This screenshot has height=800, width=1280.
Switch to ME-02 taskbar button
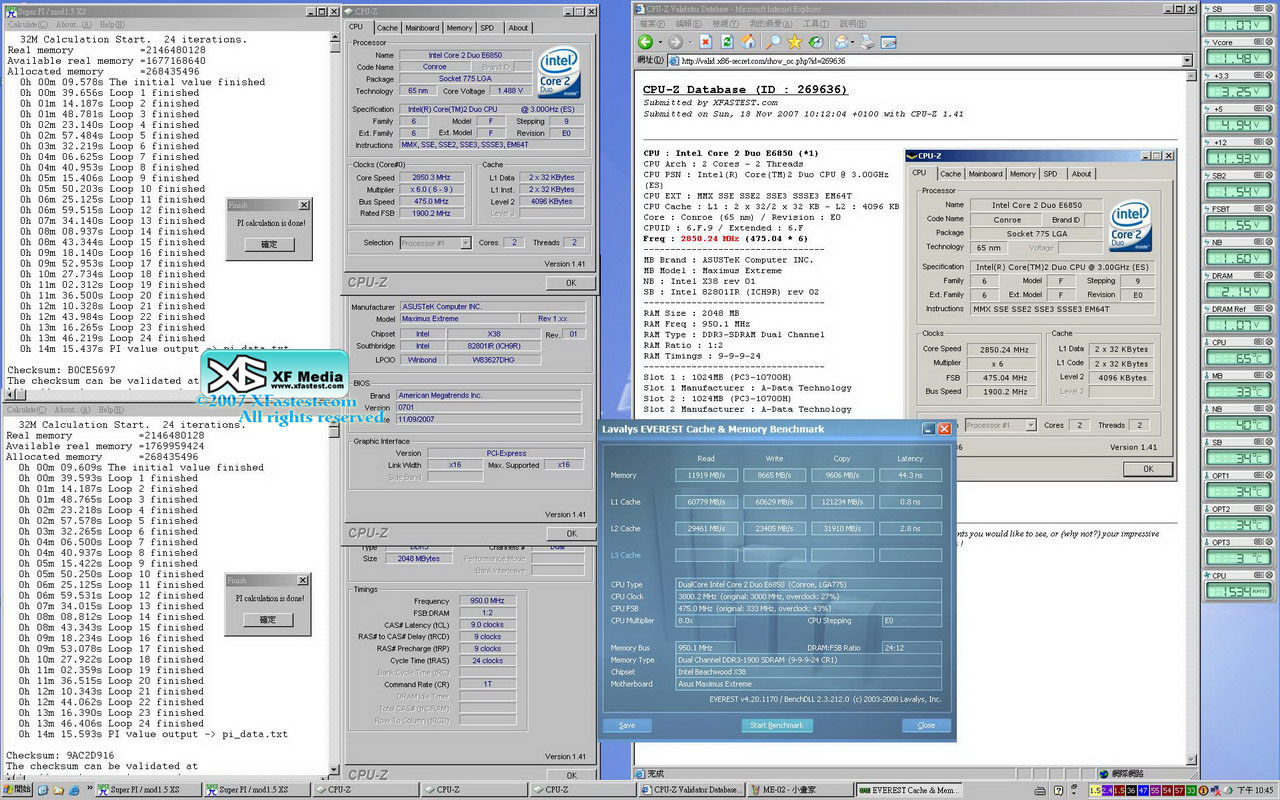tap(800, 790)
